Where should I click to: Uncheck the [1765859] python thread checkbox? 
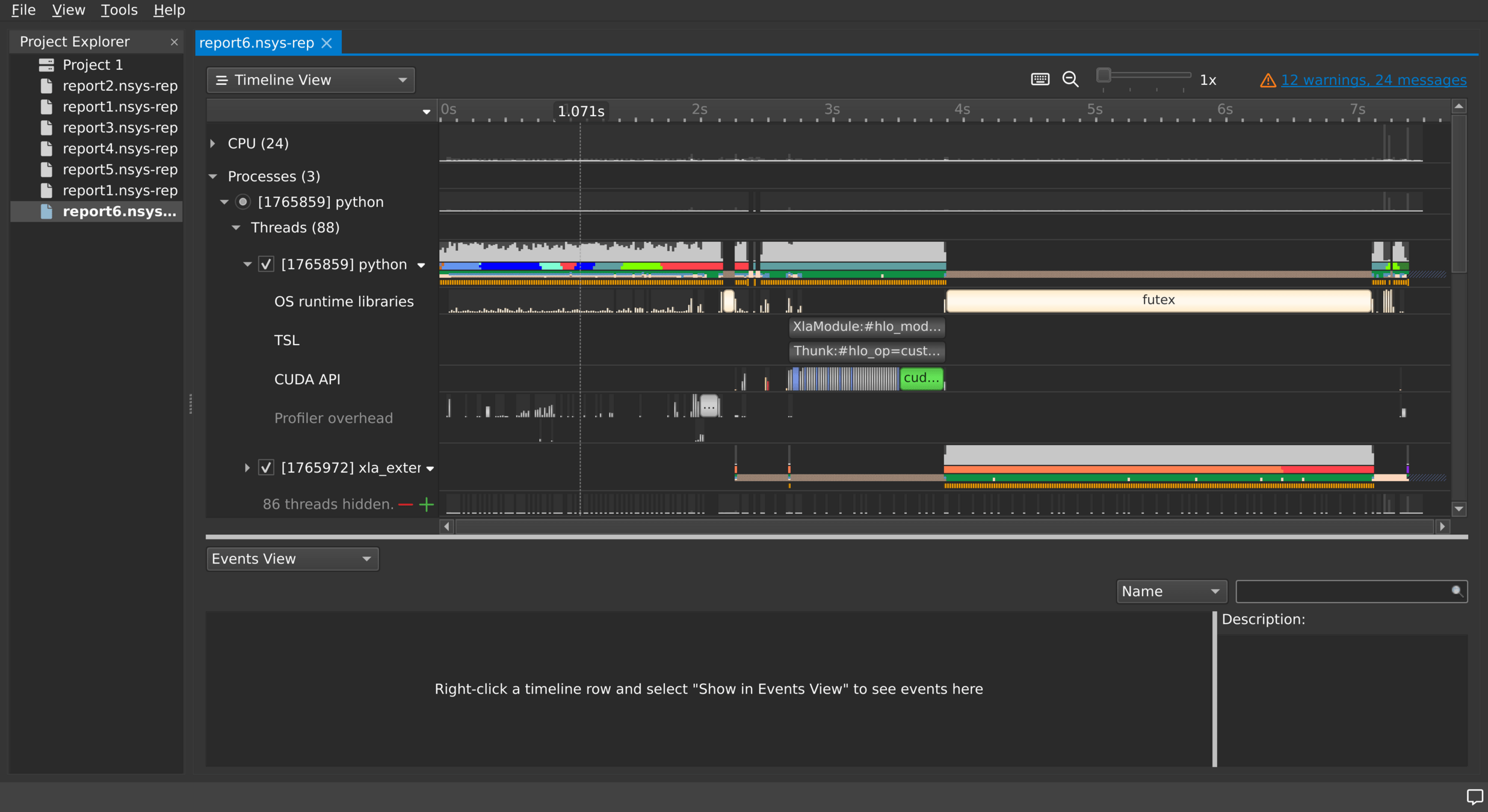pyautogui.click(x=266, y=264)
